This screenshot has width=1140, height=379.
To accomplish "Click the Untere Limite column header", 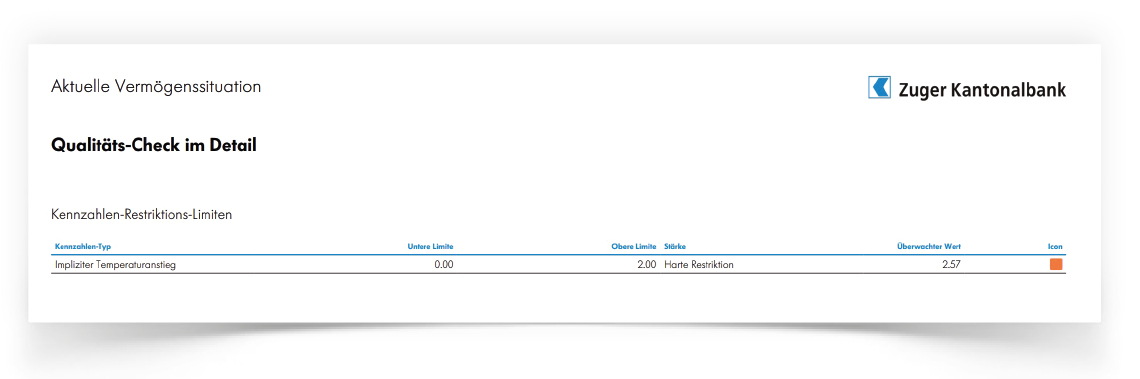I will [430, 247].
